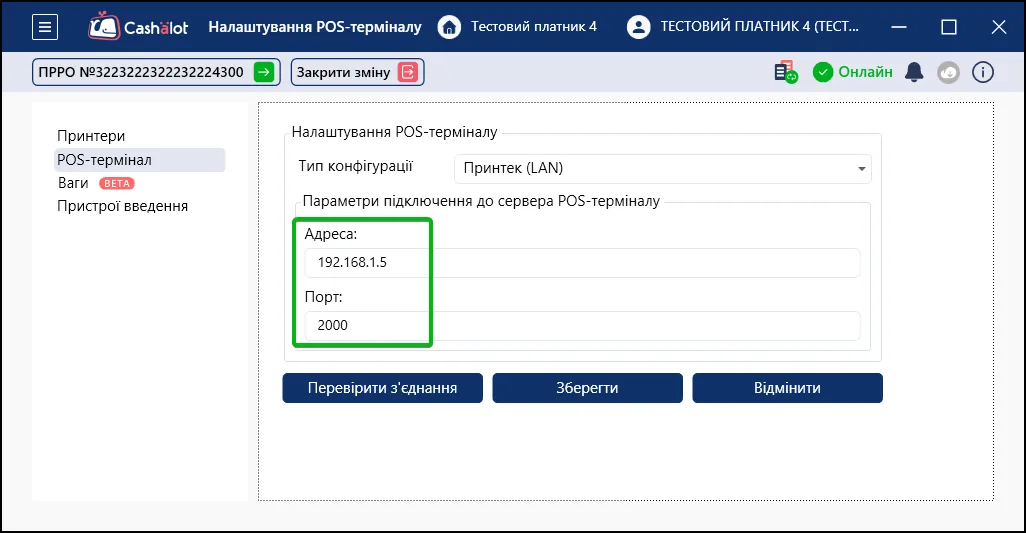Click the green arrow on ПРРО button

click(x=264, y=72)
